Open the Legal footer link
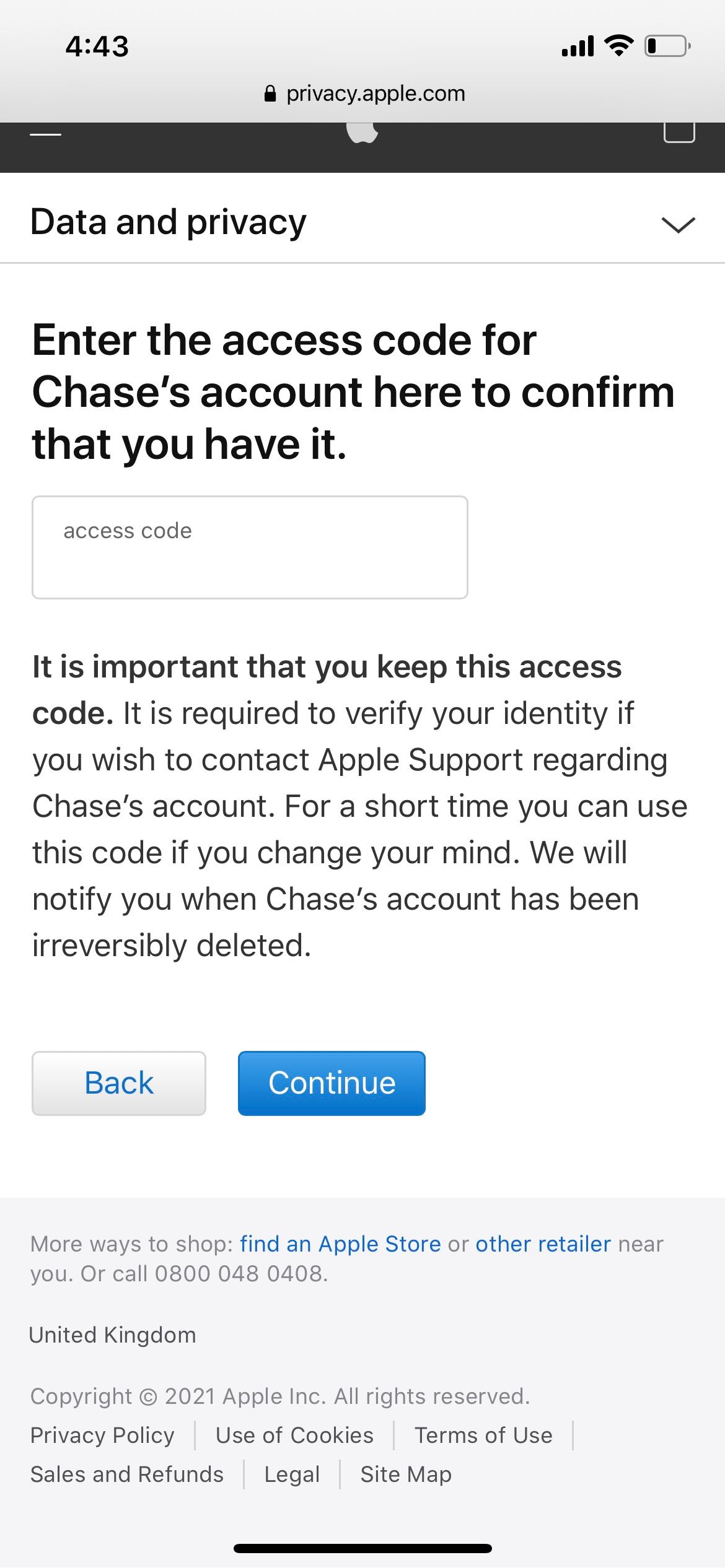The image size is (725, 1568). pyautogui.click(x=292, y=1474)
